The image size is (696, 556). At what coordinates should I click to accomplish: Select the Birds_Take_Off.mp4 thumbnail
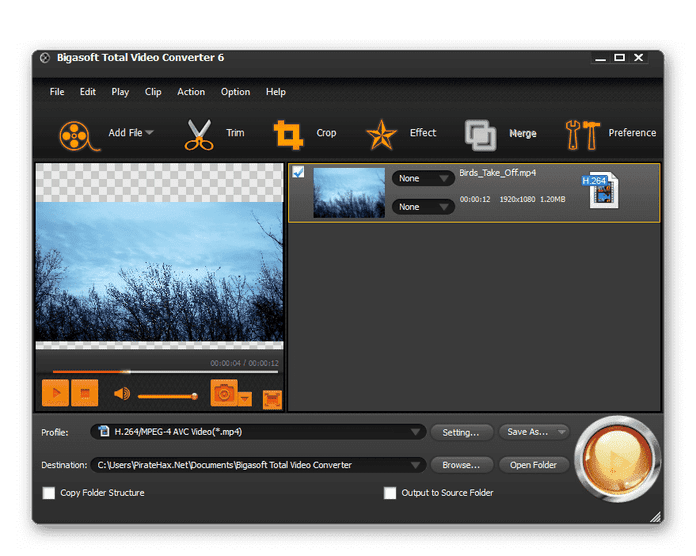pos(349,193)
